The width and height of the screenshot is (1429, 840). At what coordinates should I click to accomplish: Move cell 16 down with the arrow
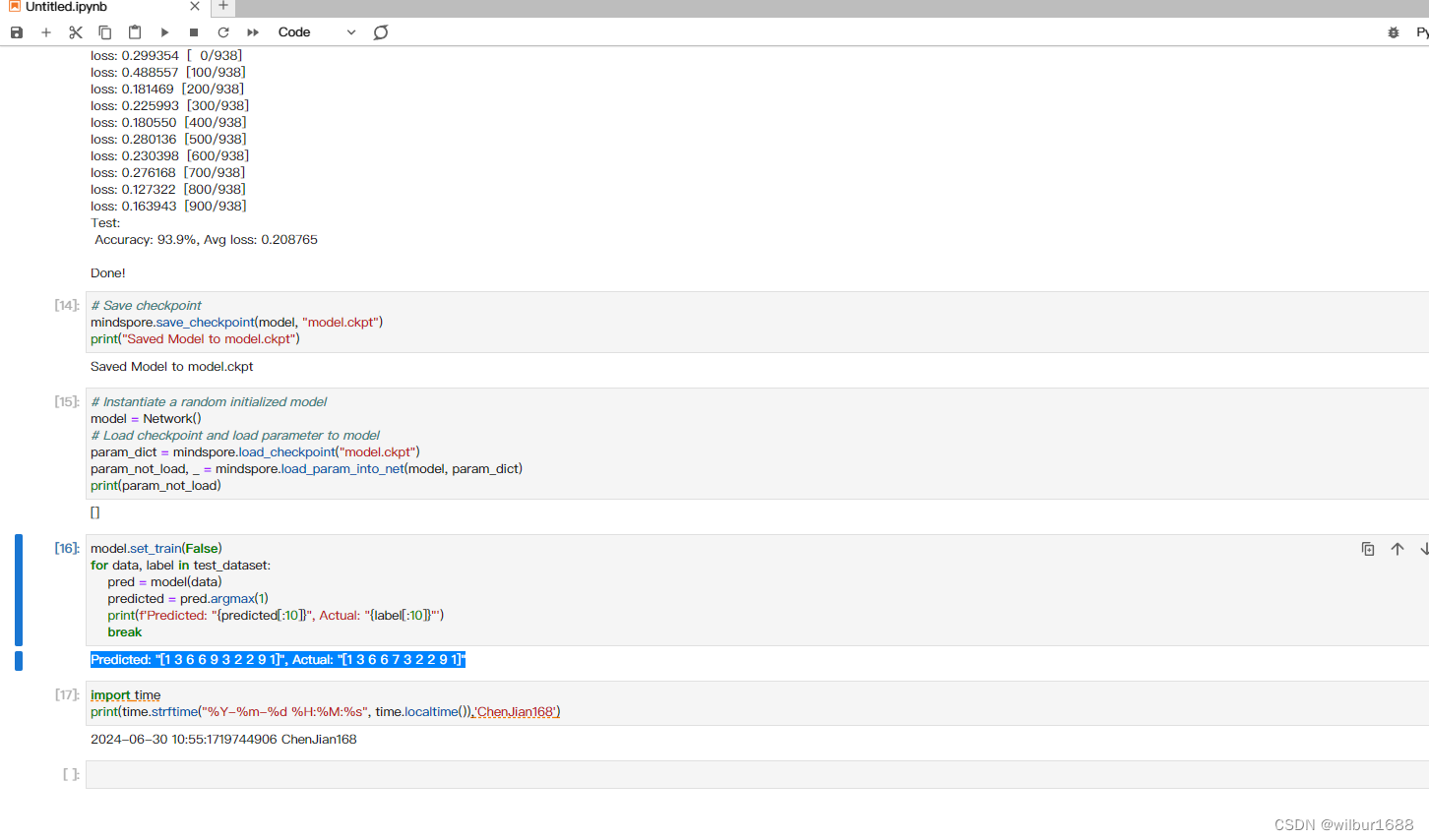[1424, 549]
